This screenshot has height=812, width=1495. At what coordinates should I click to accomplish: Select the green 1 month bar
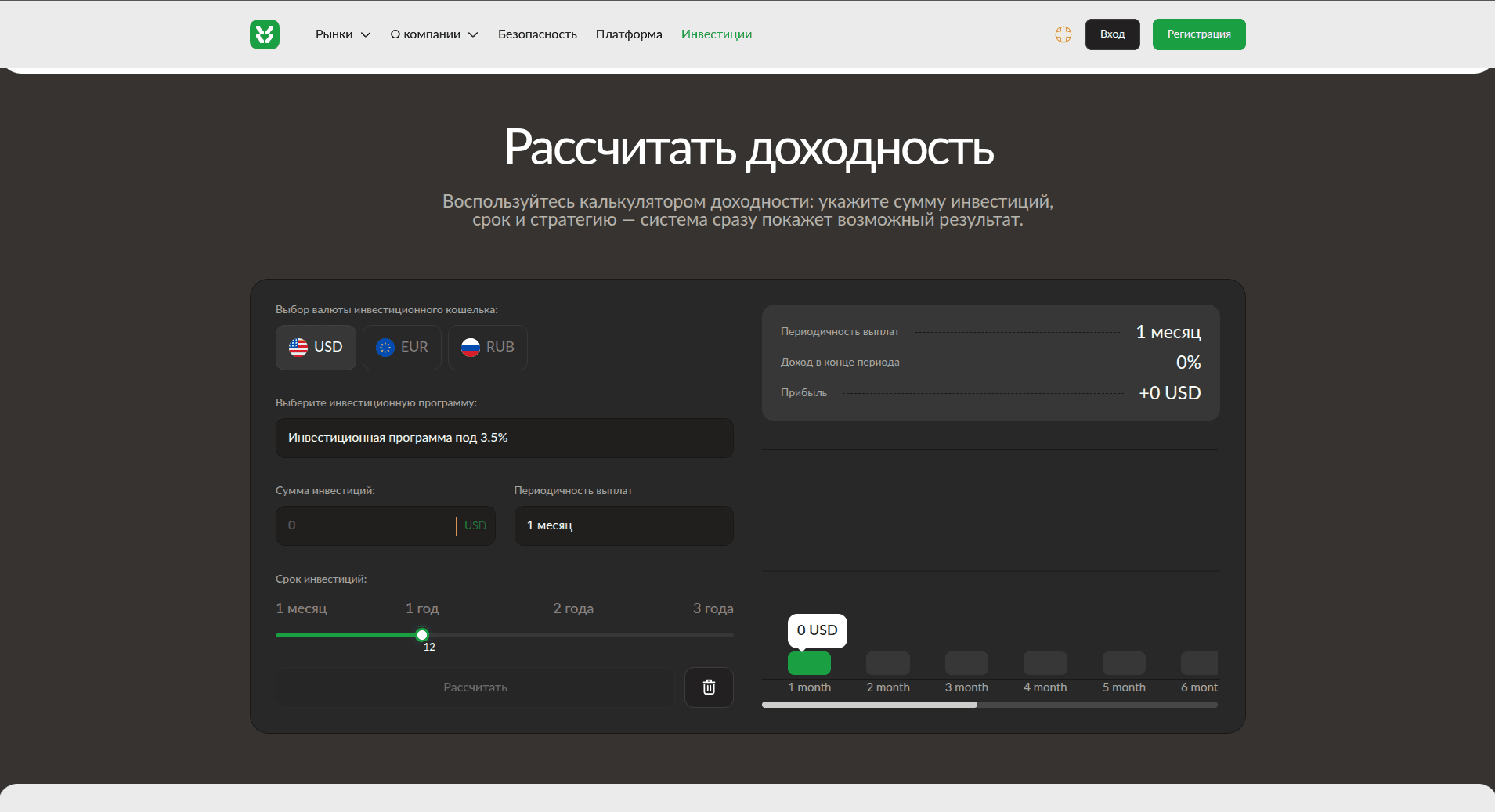pos(809,663)
